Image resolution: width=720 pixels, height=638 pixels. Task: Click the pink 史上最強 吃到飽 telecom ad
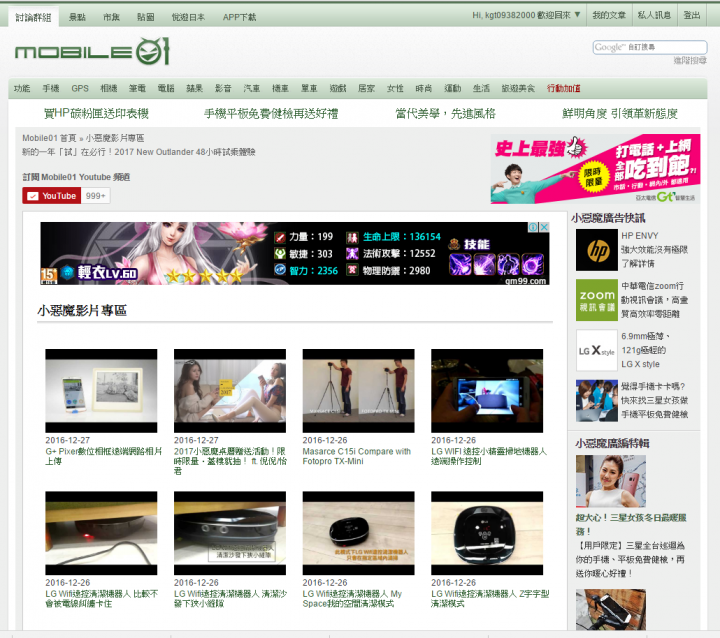pyautogui.click(x=595, y=169)
